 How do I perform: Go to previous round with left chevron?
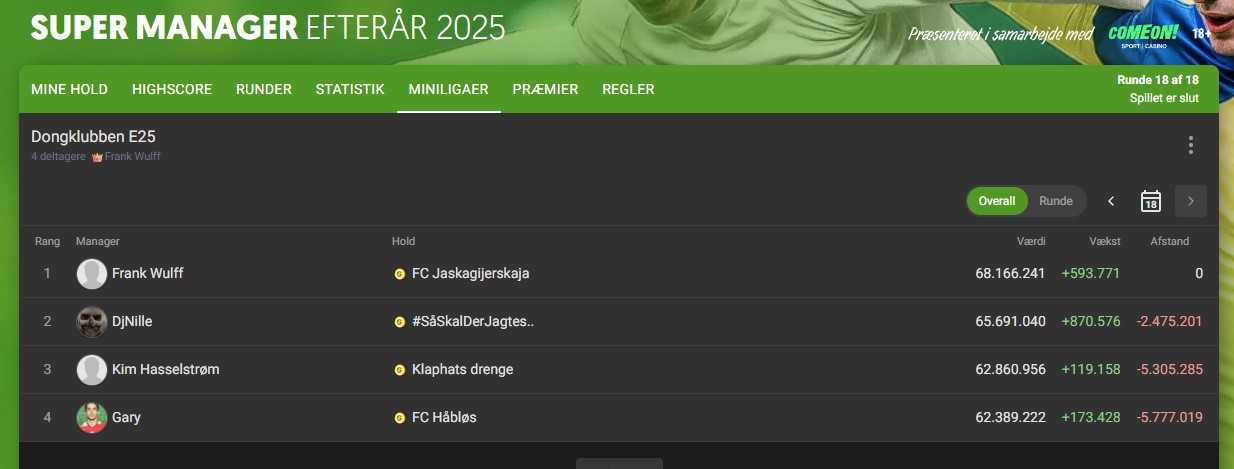point(1111,201)
